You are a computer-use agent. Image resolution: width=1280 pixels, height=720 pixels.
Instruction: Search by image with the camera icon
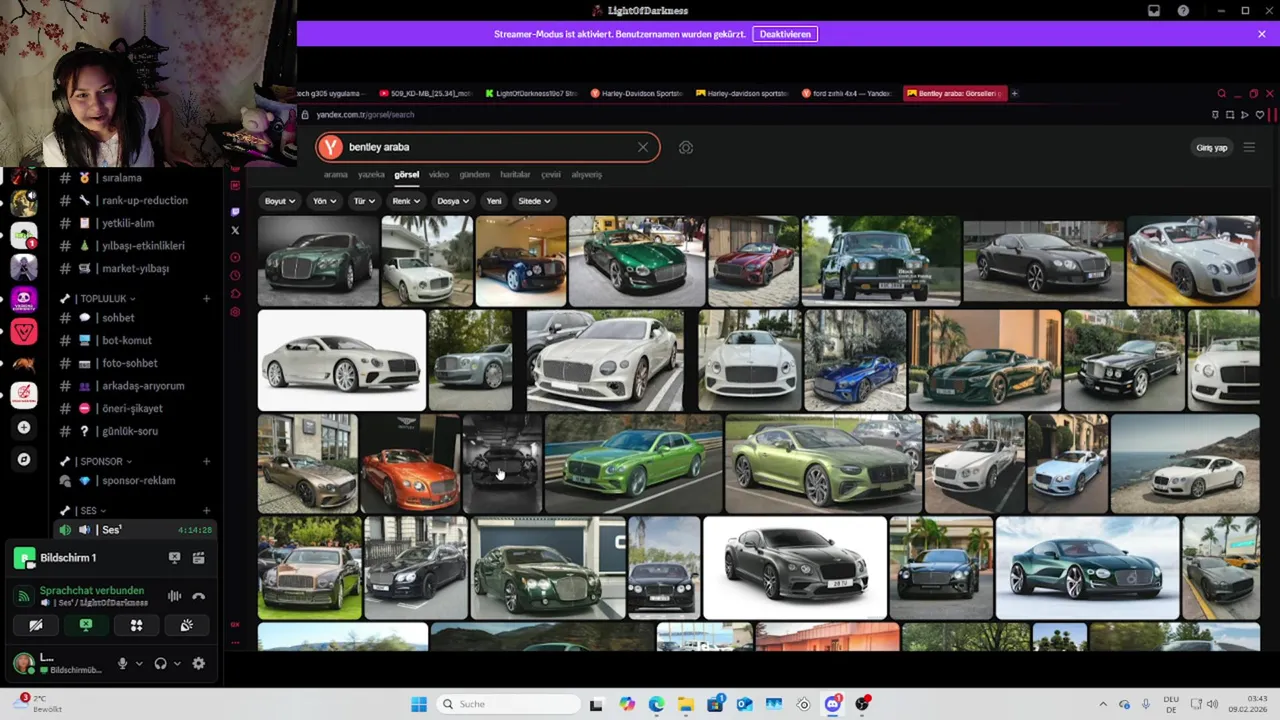(686, 147)
